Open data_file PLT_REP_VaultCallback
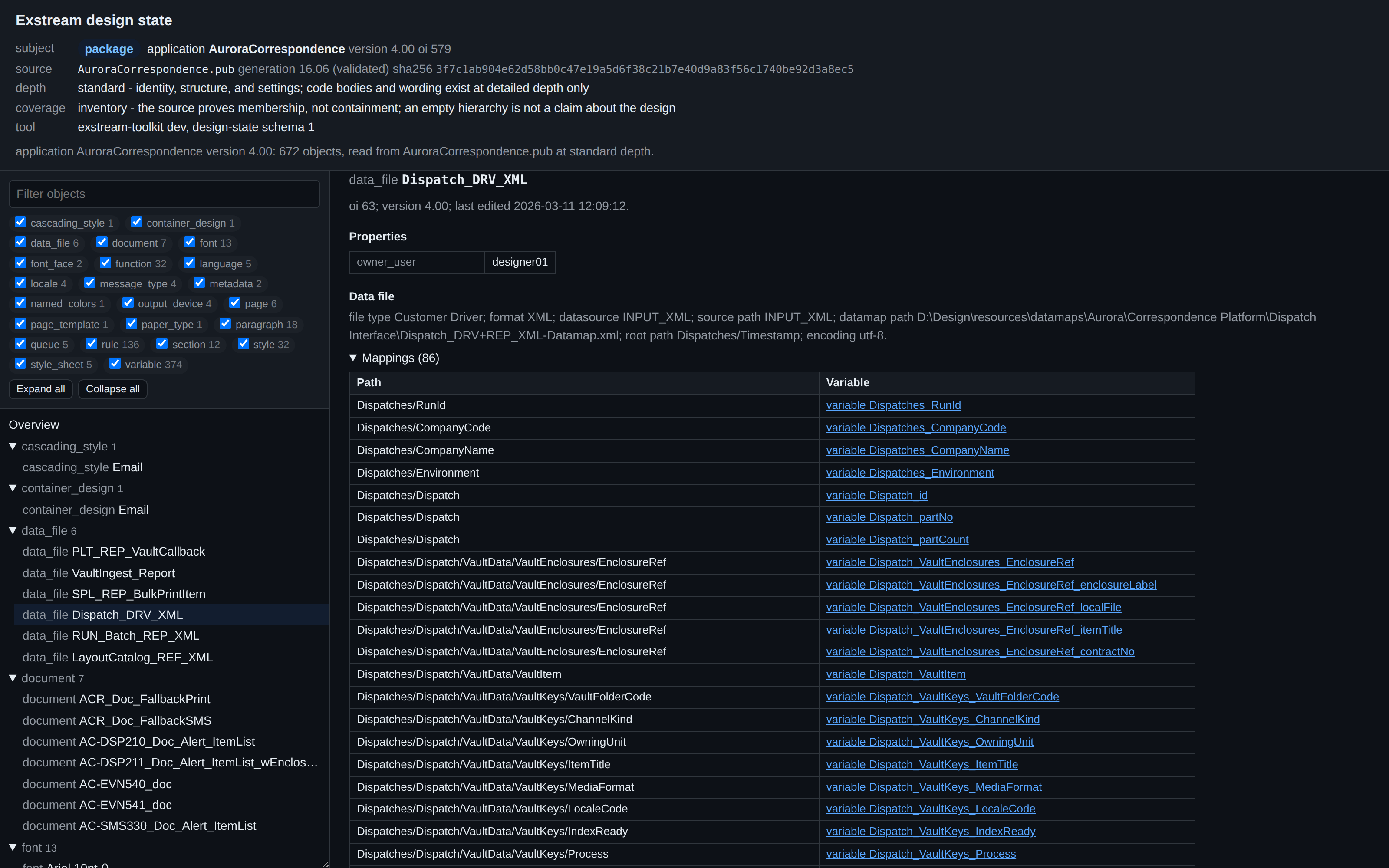This screenshot has height=868, width=1389. 114,552
